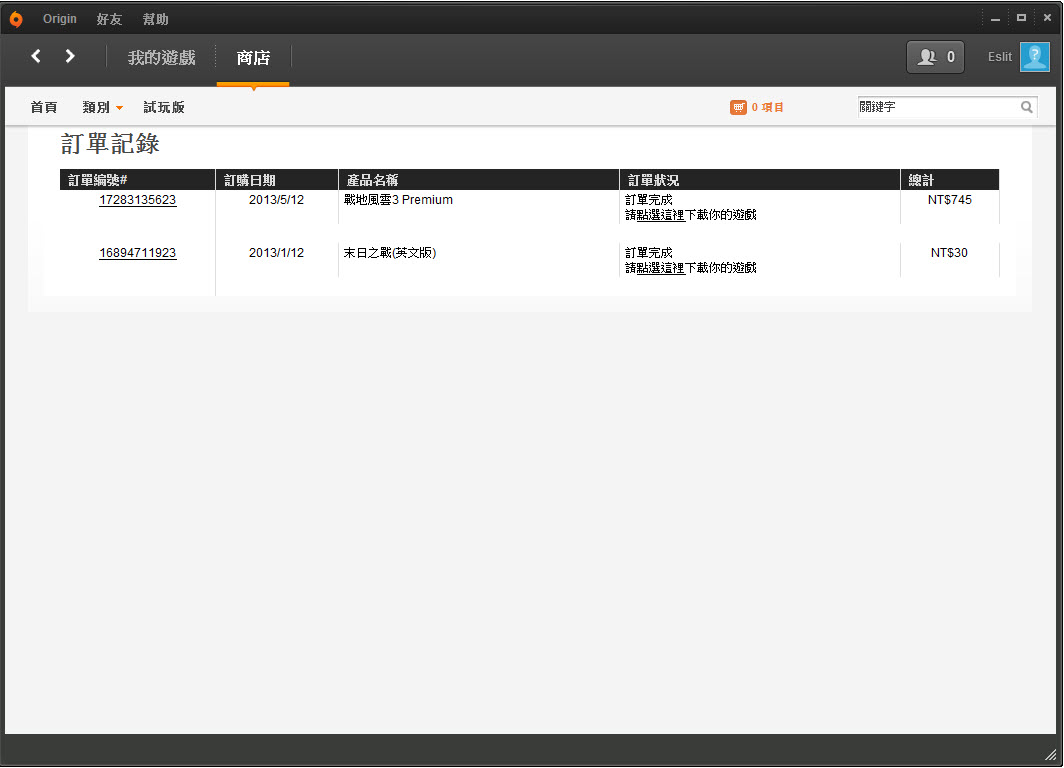
Task: Open the 幫助 menu
Action: [155, 19]
